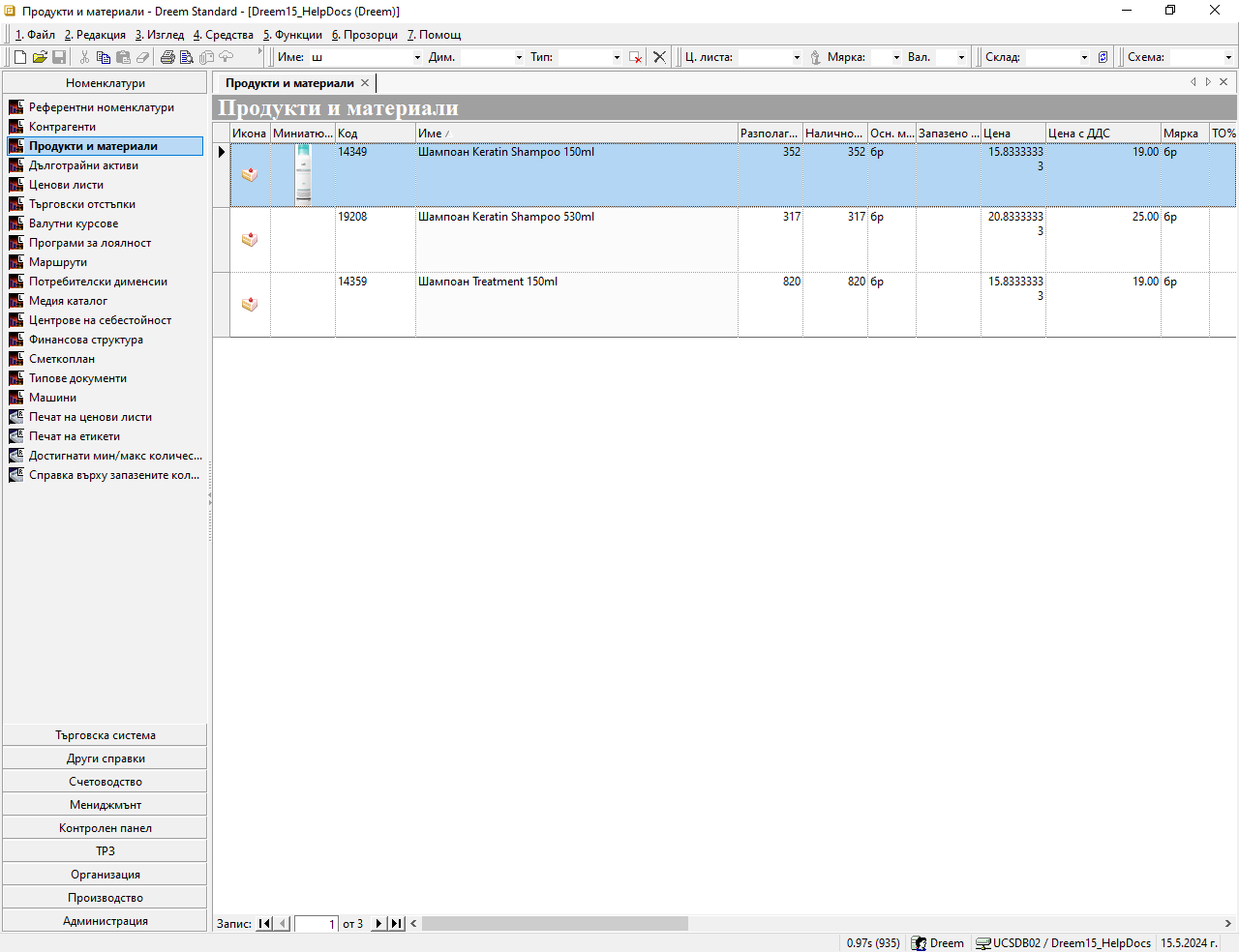Go to the last record in navigator
Screen dimensions: 1239x952
pyautogui.click(x=396, y=924)
